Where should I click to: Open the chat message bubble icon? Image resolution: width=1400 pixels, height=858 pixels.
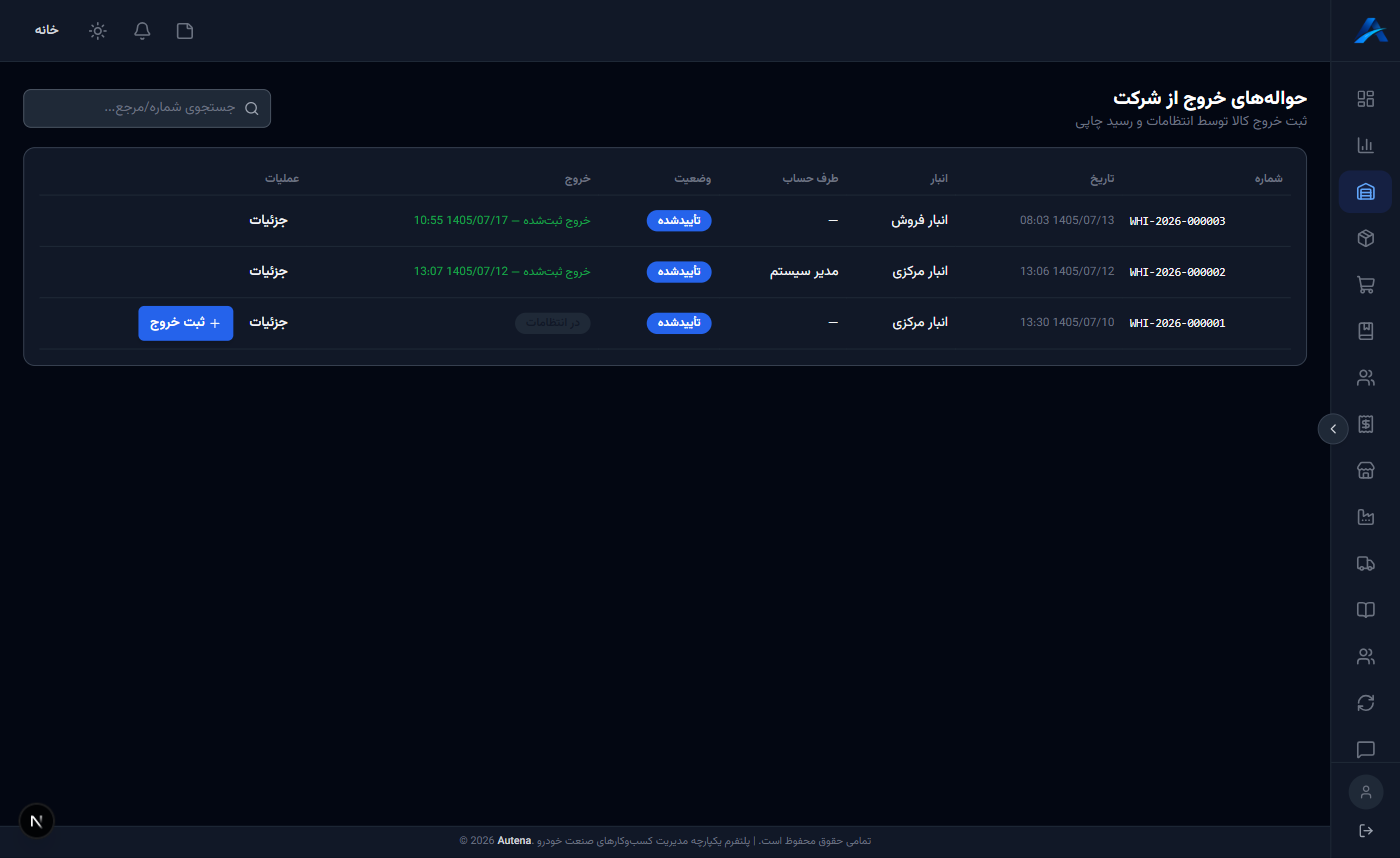[1365, 749]
